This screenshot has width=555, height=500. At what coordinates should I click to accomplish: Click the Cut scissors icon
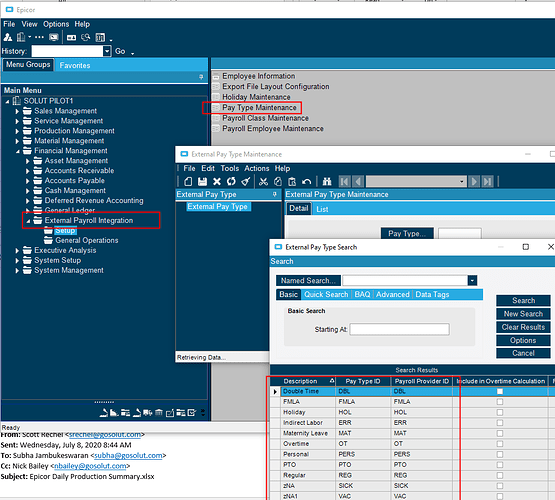[263, 182]
